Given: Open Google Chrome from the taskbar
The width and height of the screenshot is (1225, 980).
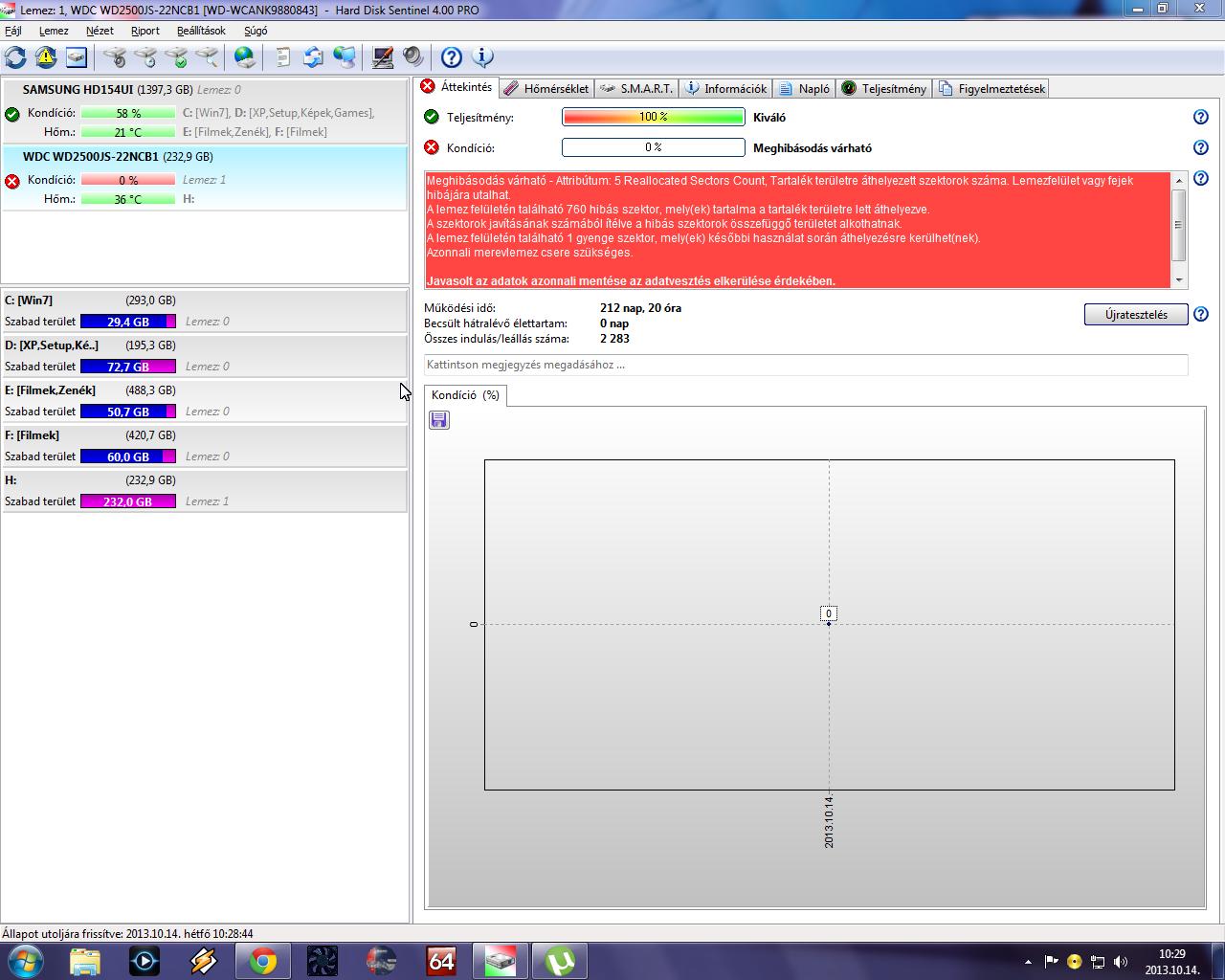Looking at the screenshot, I should 262,960.
